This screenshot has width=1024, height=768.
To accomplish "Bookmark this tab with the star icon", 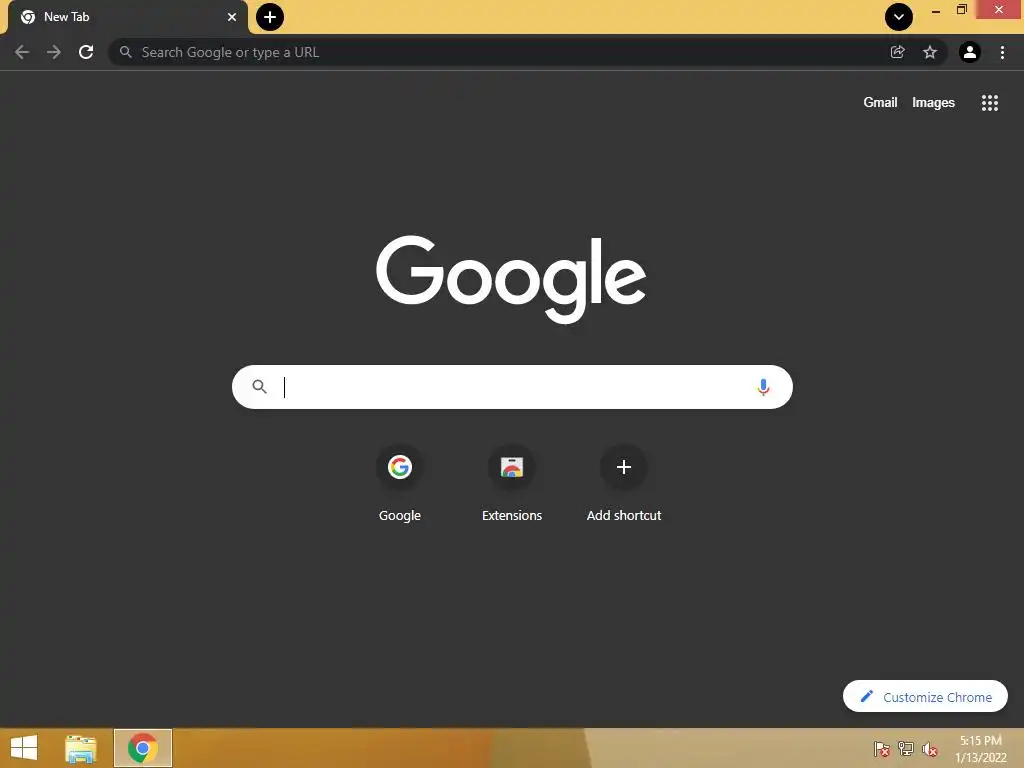I will [x=930, y=52].
